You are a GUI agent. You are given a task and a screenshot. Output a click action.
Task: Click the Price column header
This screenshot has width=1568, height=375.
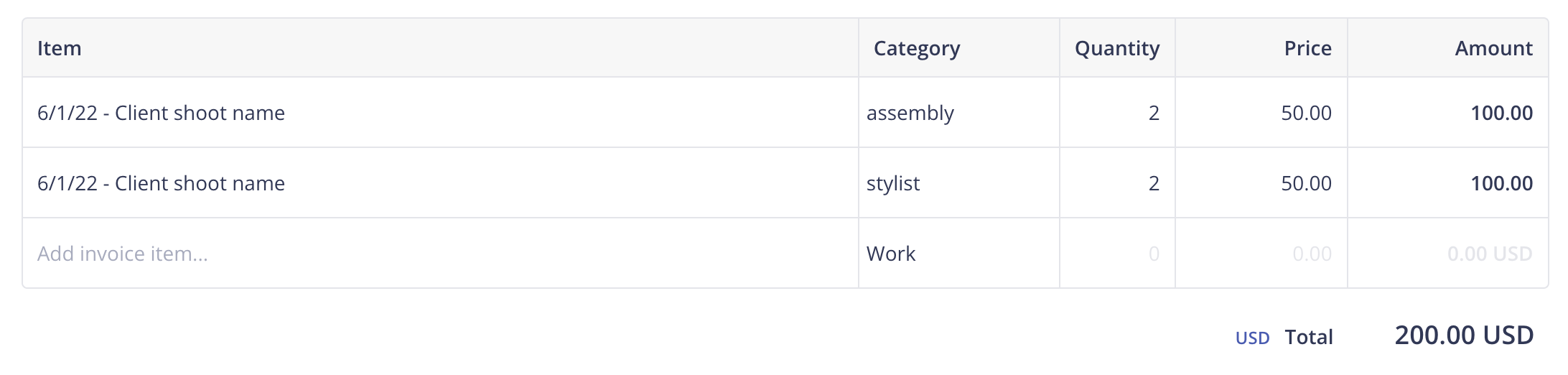[1307, 48]
